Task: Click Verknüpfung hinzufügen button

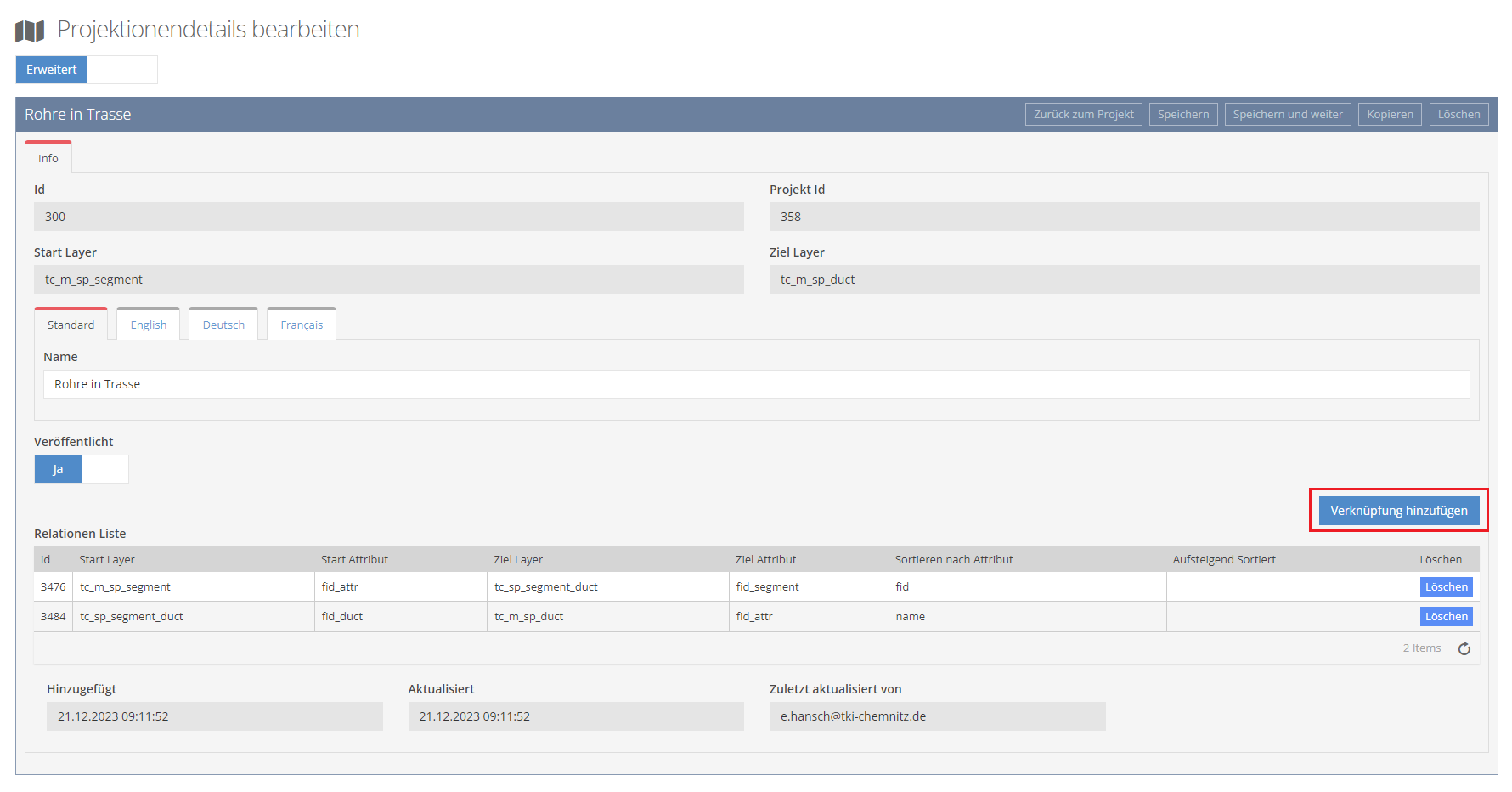Action: point(1398,511)
